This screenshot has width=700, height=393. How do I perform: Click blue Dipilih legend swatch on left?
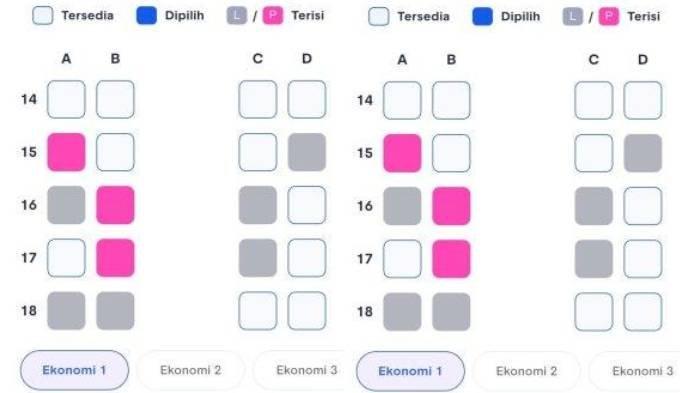[146, 16]
